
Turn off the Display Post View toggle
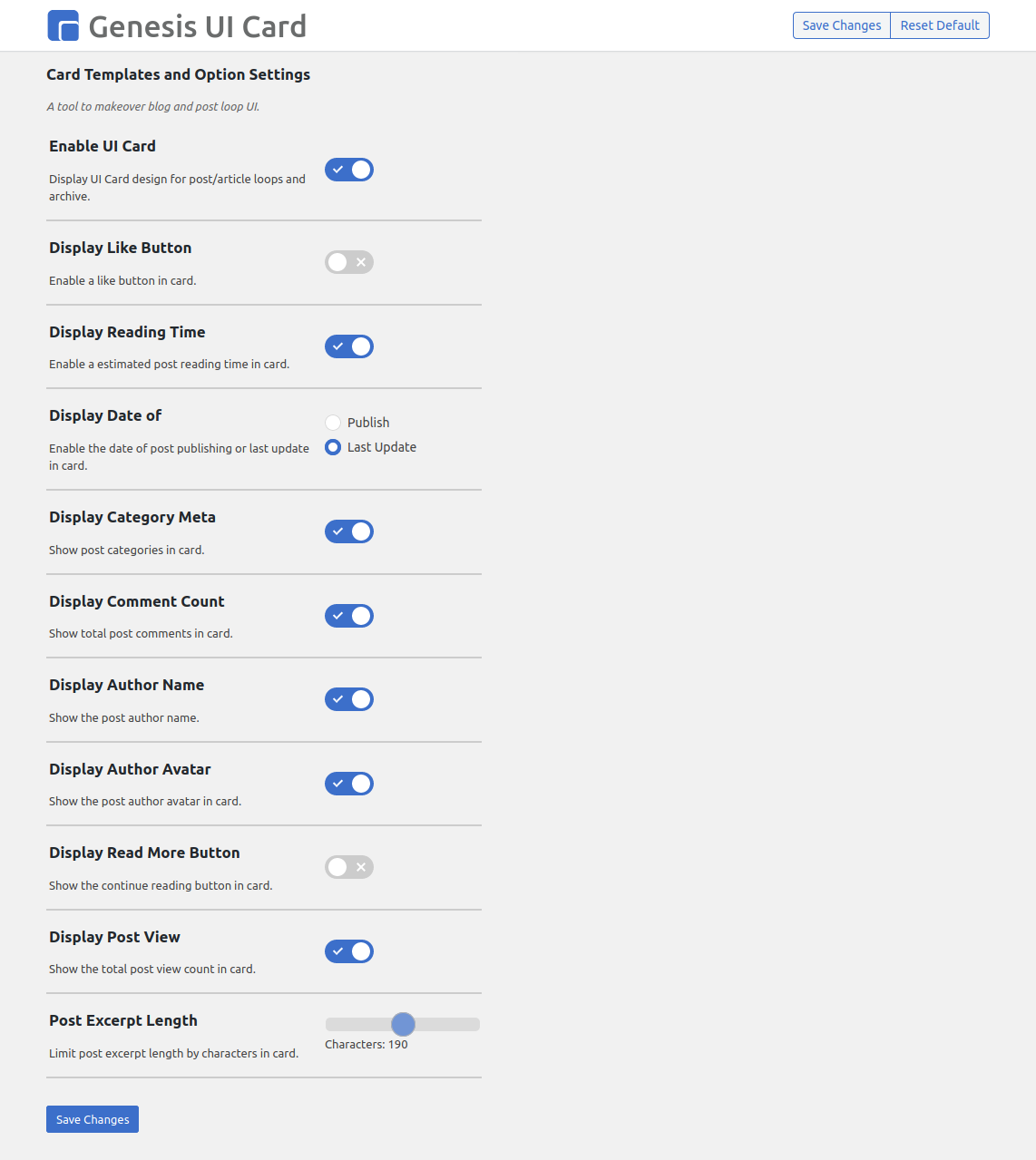pyautogui.click(x=349, y=951)
